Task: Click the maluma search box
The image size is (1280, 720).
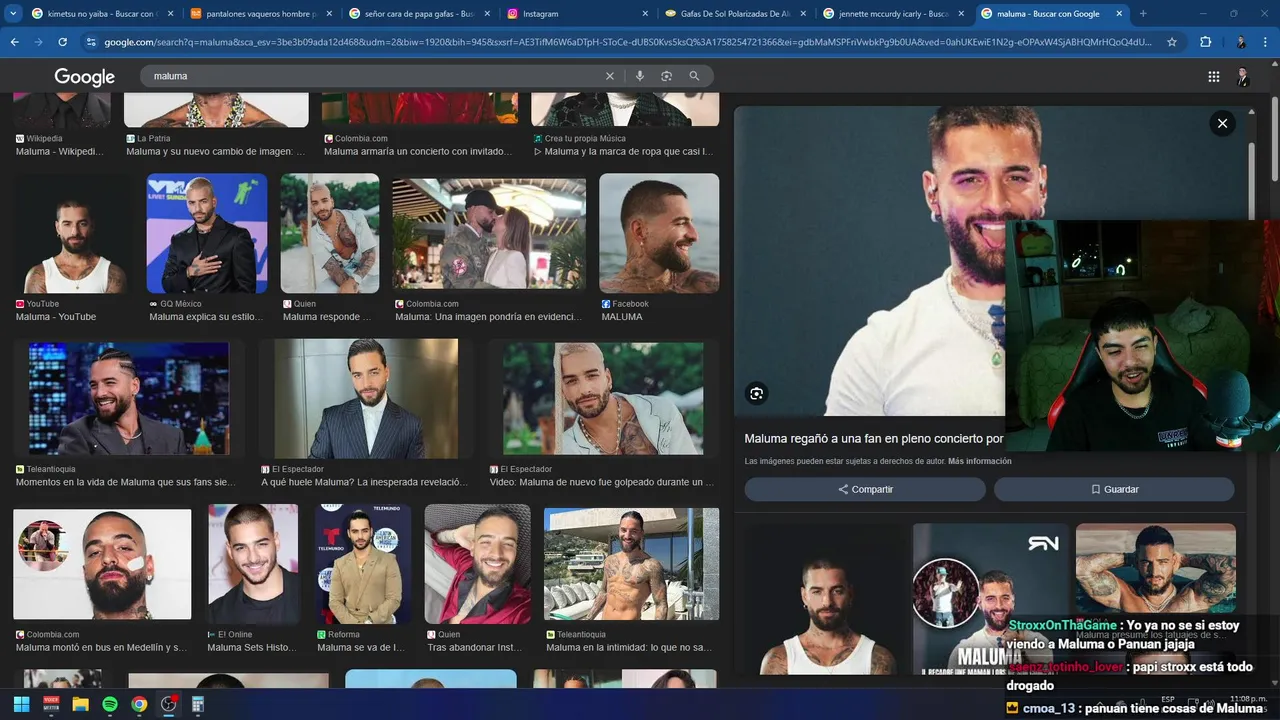Action: (x=375, y=76)
